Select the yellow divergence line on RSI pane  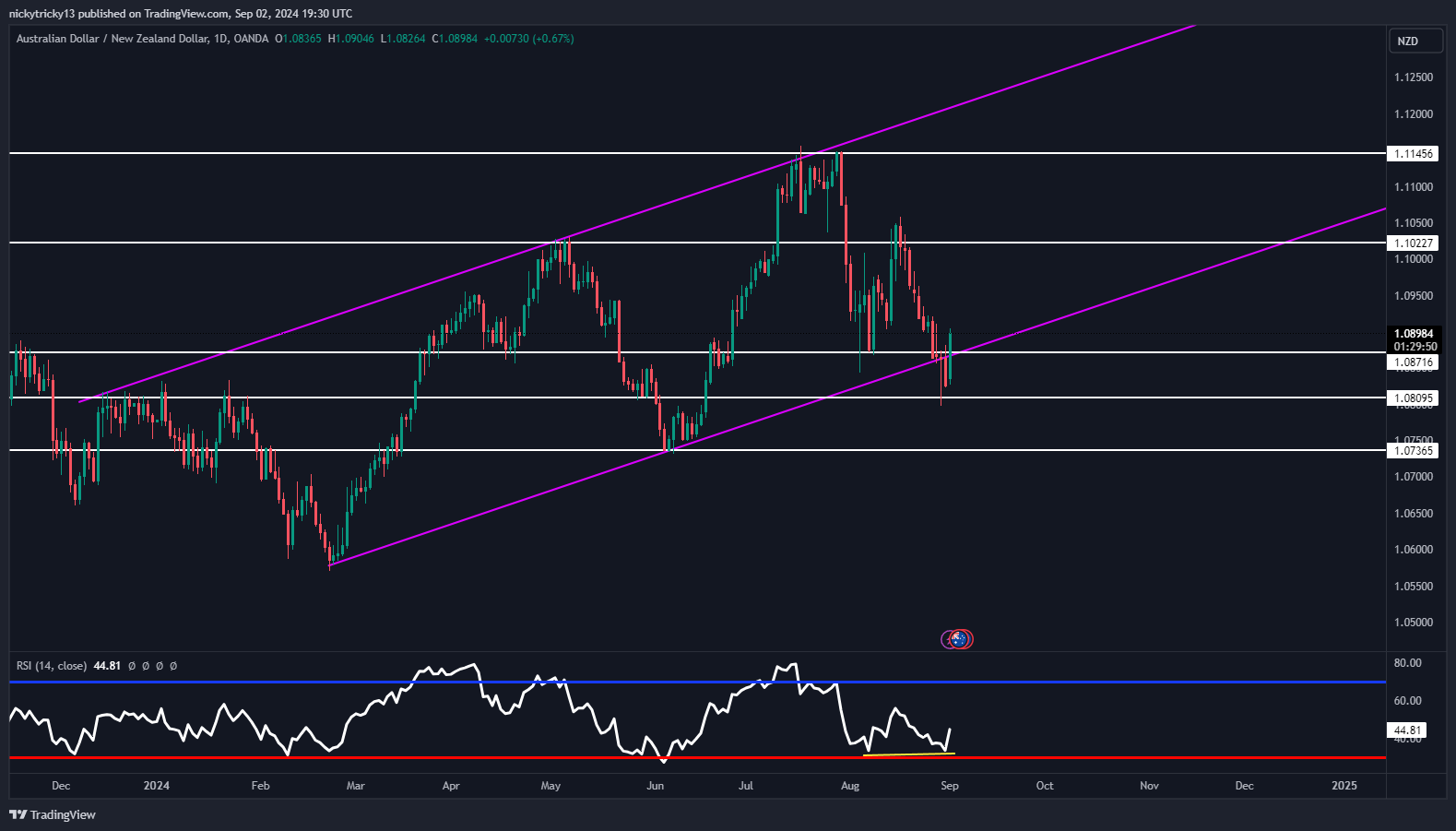[x=908, y=754]
